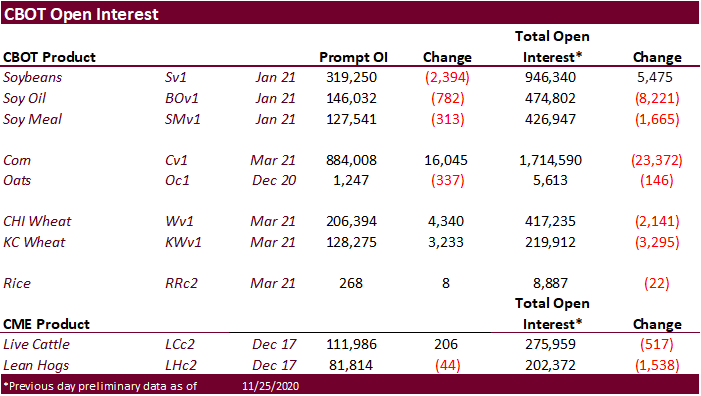Click the Soy Oil ticker BOv1
This screenshot has width=701, height=396.
click(x=182, y=98)
